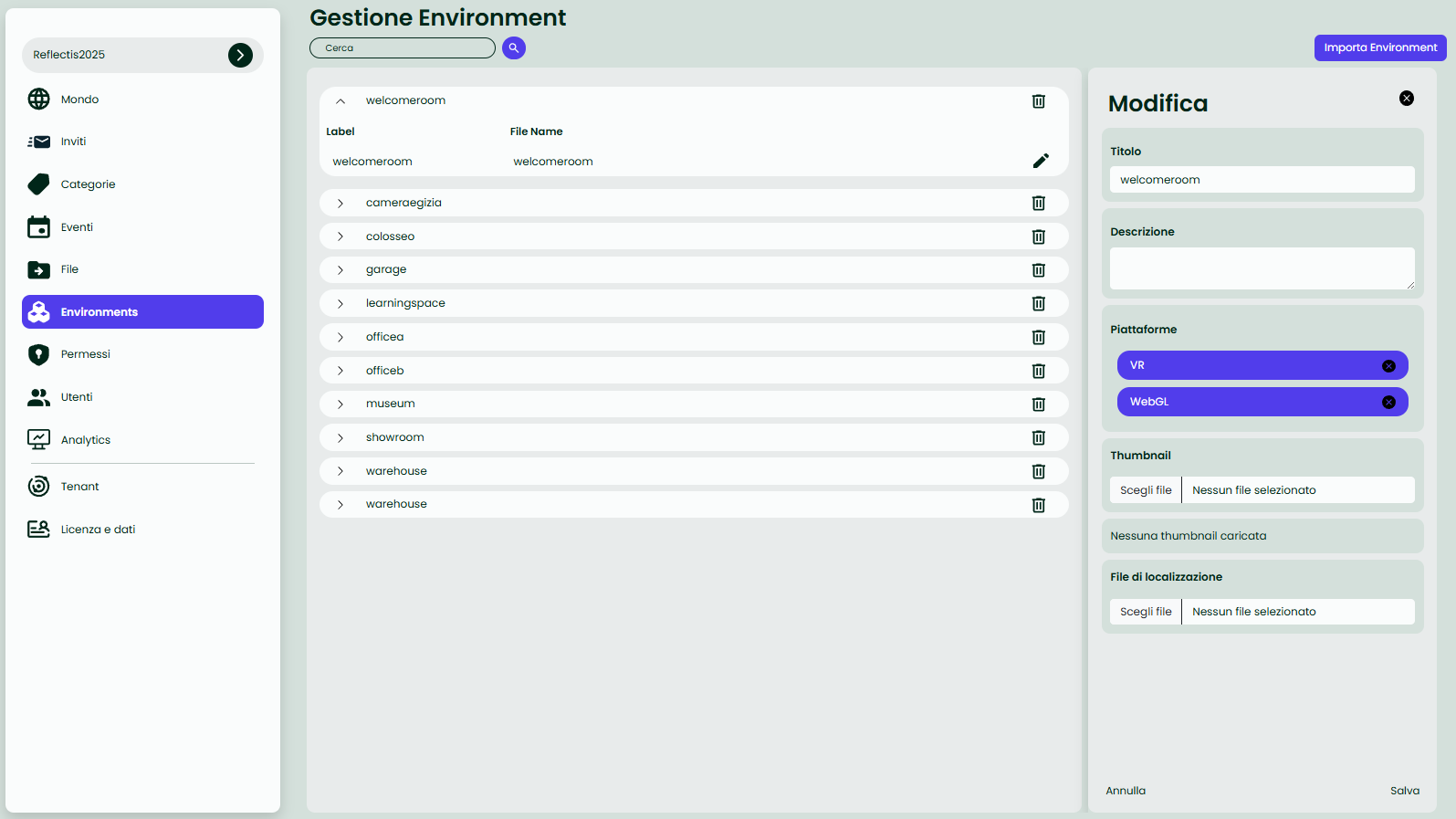Close the Modifica panel
1456x819 pixels.
[1406, 99]
